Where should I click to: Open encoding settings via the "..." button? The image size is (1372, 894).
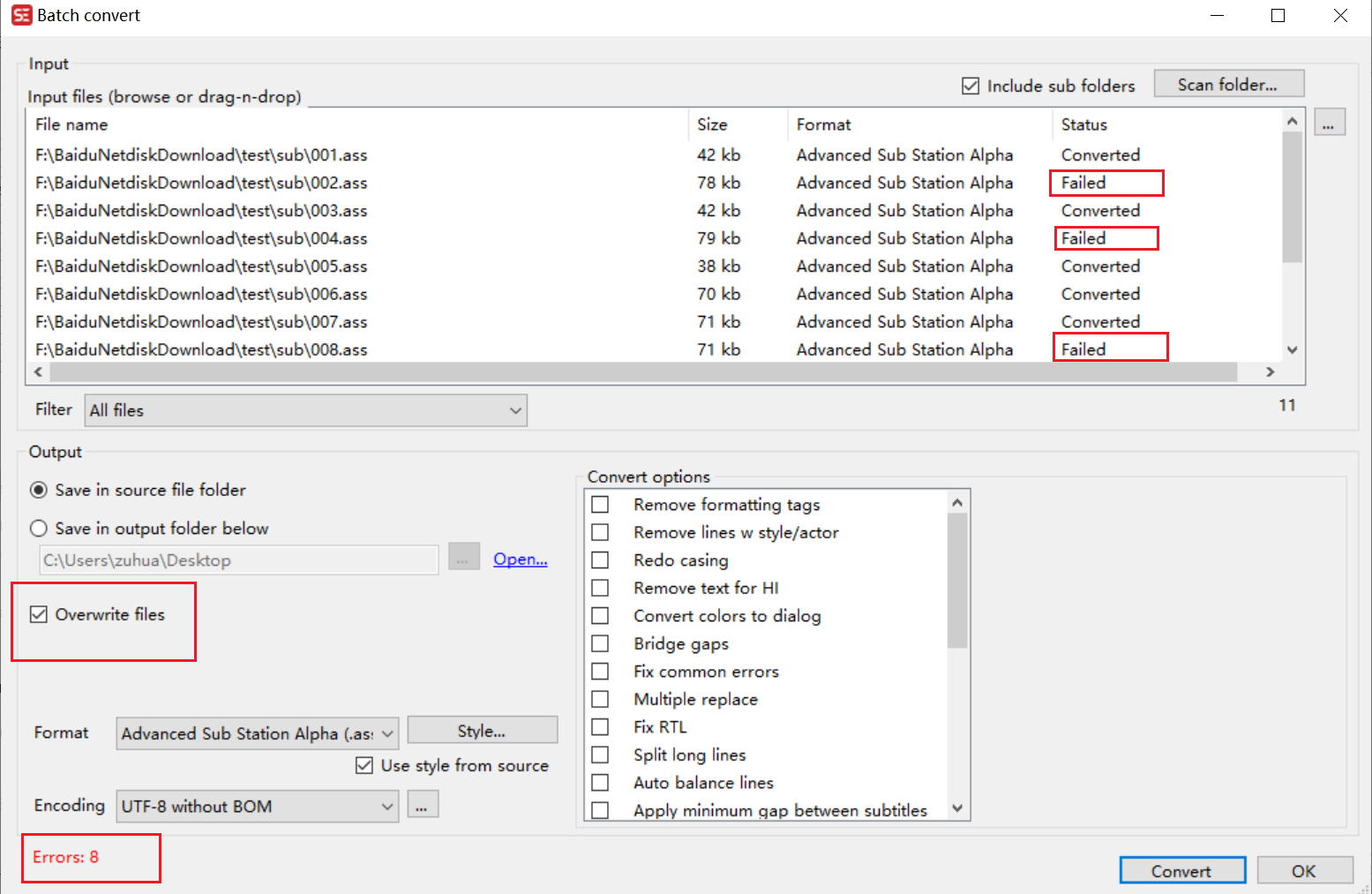pos(422,804)
